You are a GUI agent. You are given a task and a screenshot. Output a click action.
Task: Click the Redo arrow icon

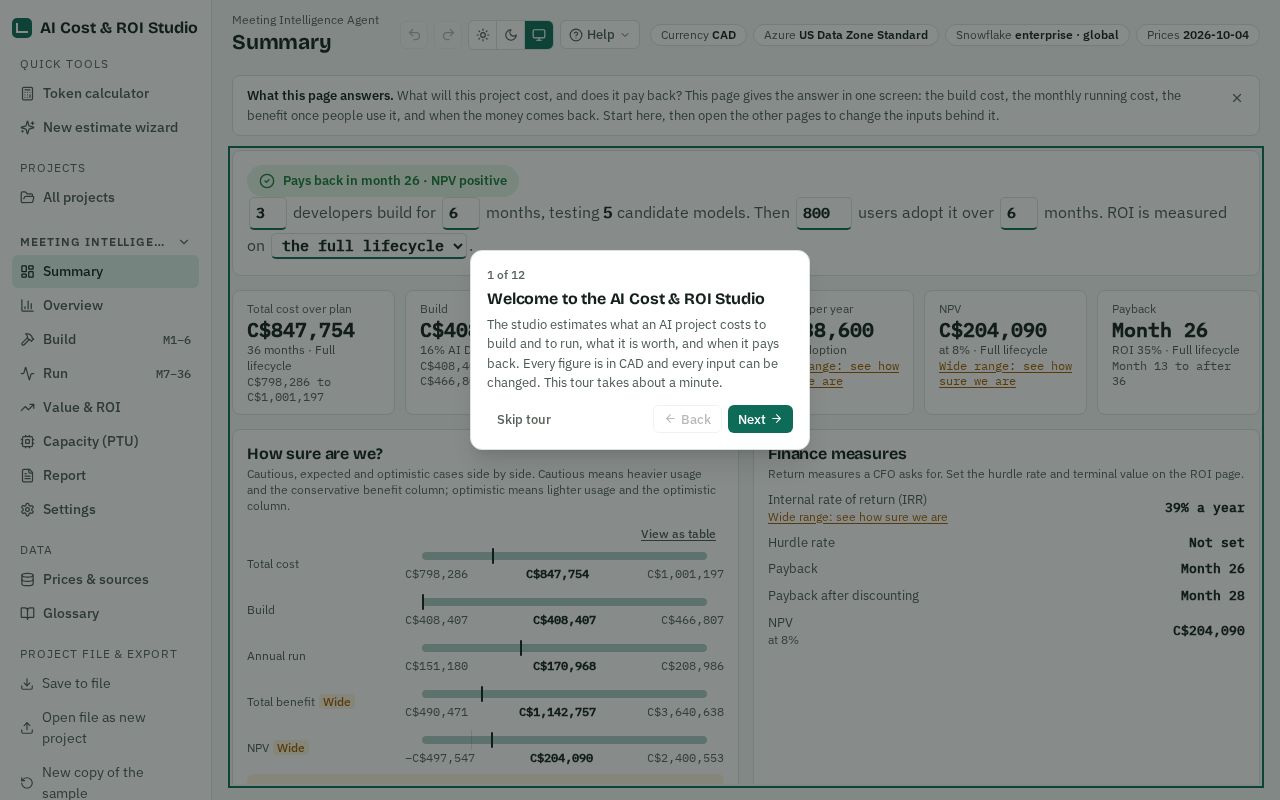(448, 35)
